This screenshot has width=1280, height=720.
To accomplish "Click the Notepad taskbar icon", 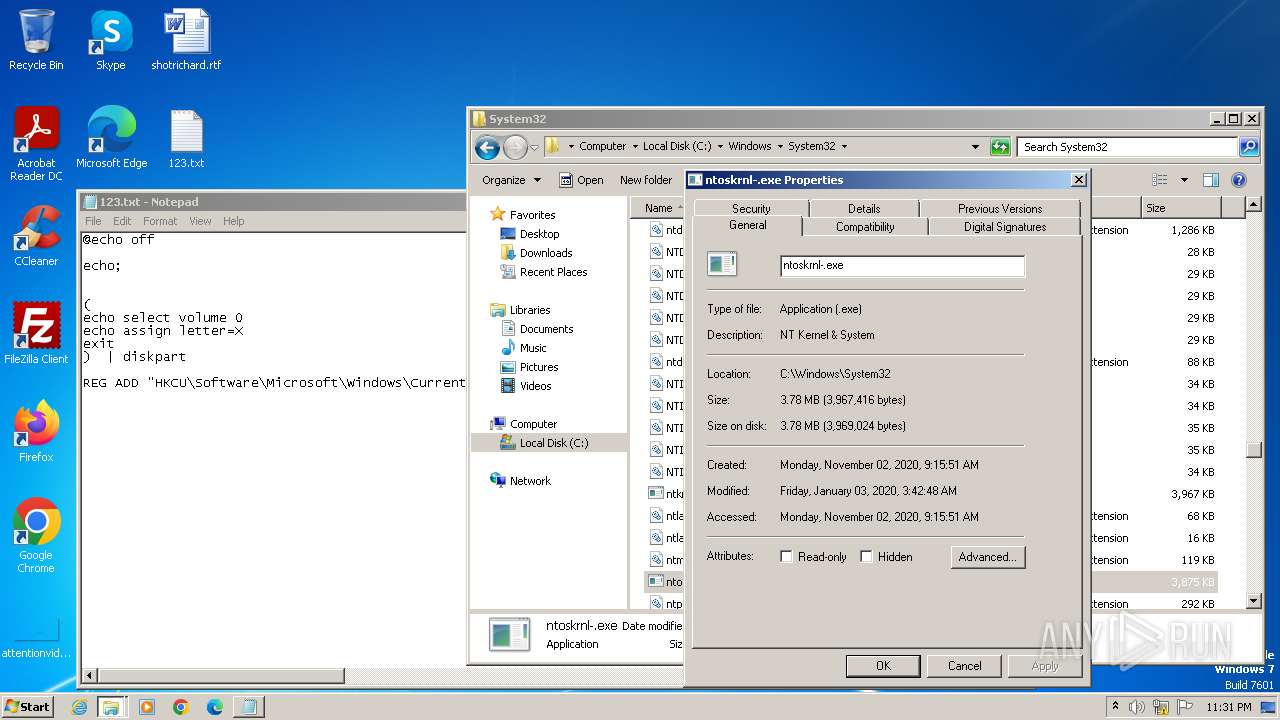I will click(x=248, y=707).
